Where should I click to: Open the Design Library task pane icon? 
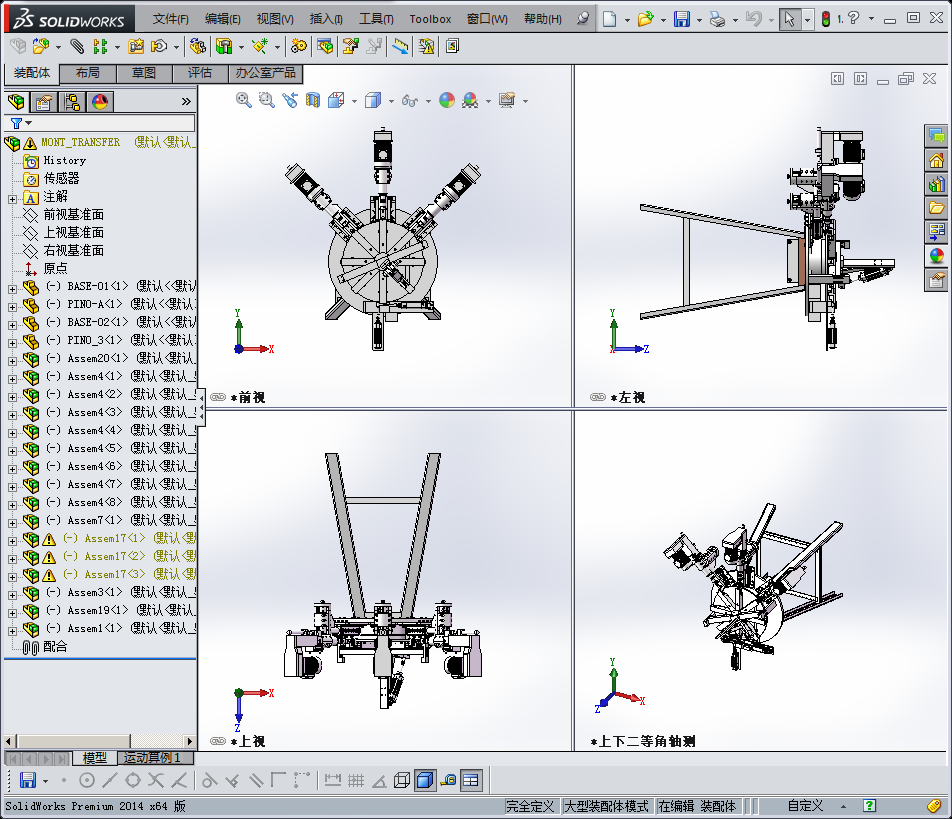(937, 184)
